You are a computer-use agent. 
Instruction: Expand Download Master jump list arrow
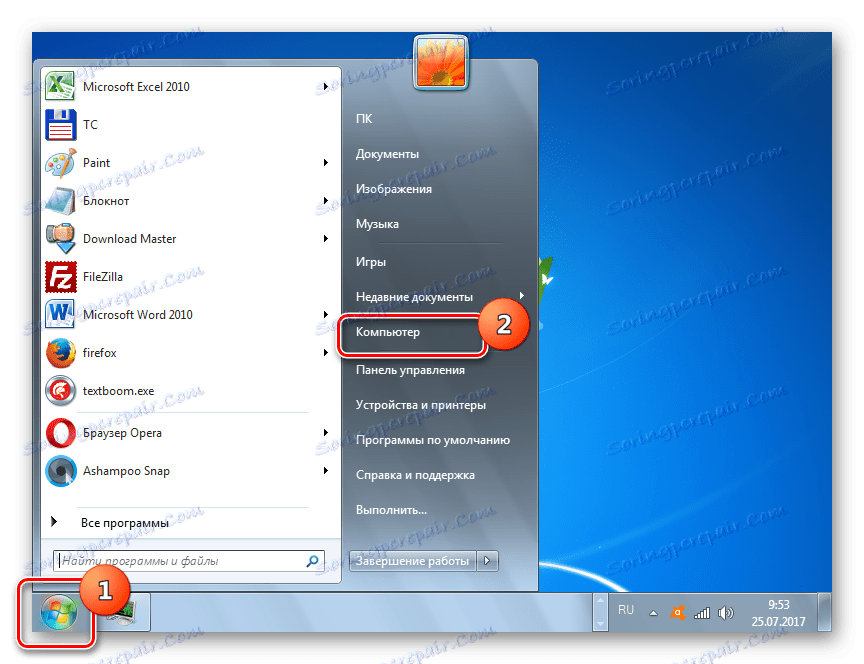[x=326, y=239]
